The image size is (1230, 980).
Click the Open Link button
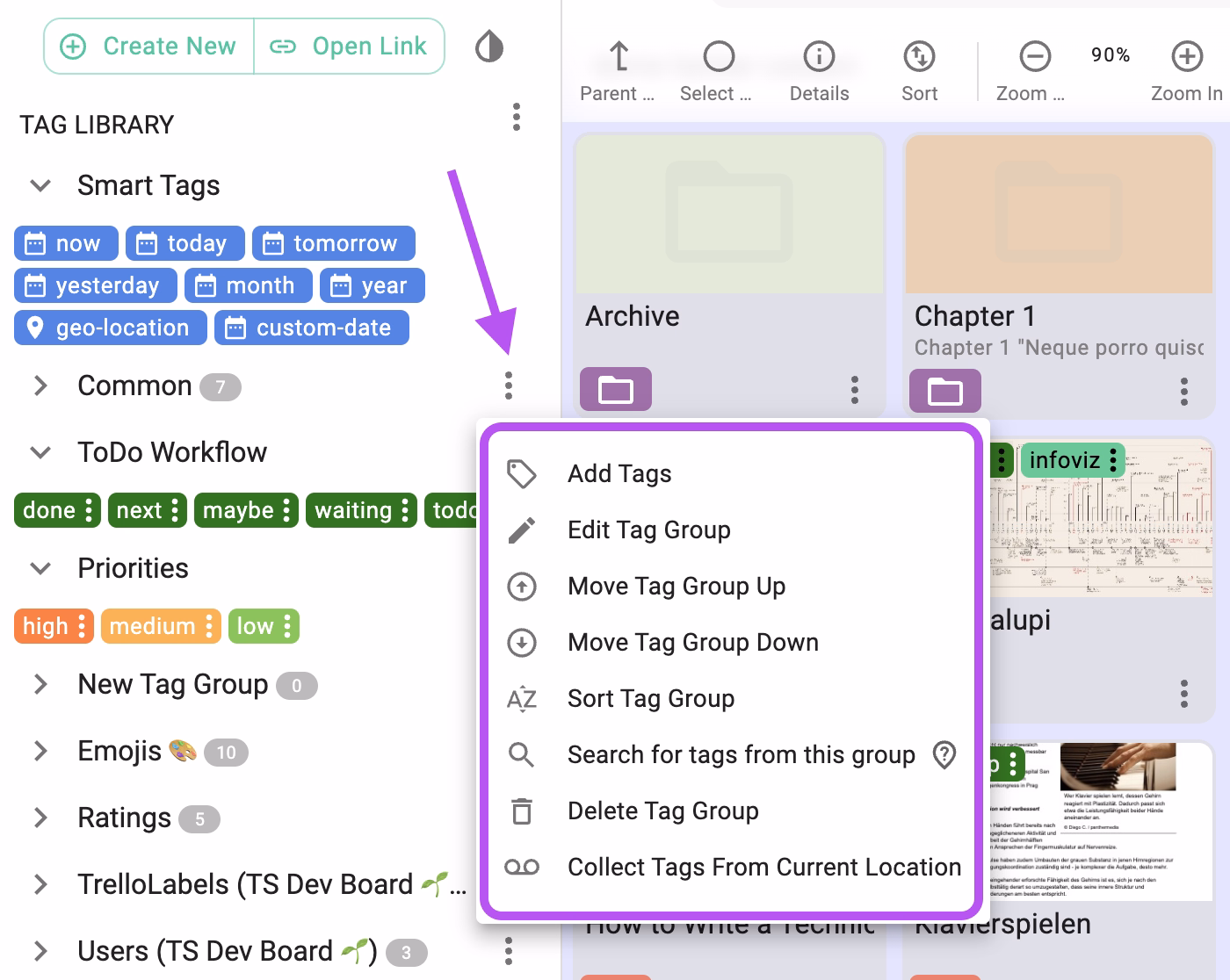(350, 46)
